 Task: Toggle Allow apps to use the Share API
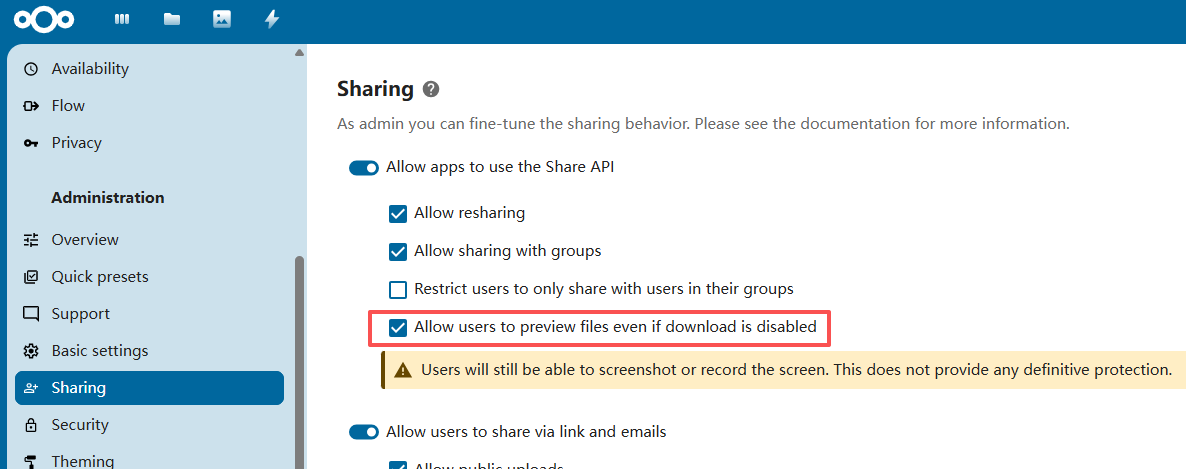363,168
